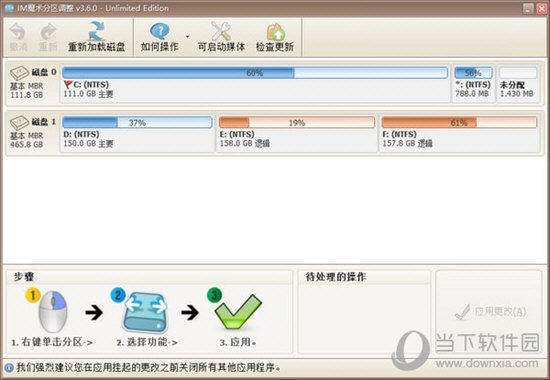Click the step 2 resize drive icon
This screenshot has height=380, width=550.
[145, 312]
